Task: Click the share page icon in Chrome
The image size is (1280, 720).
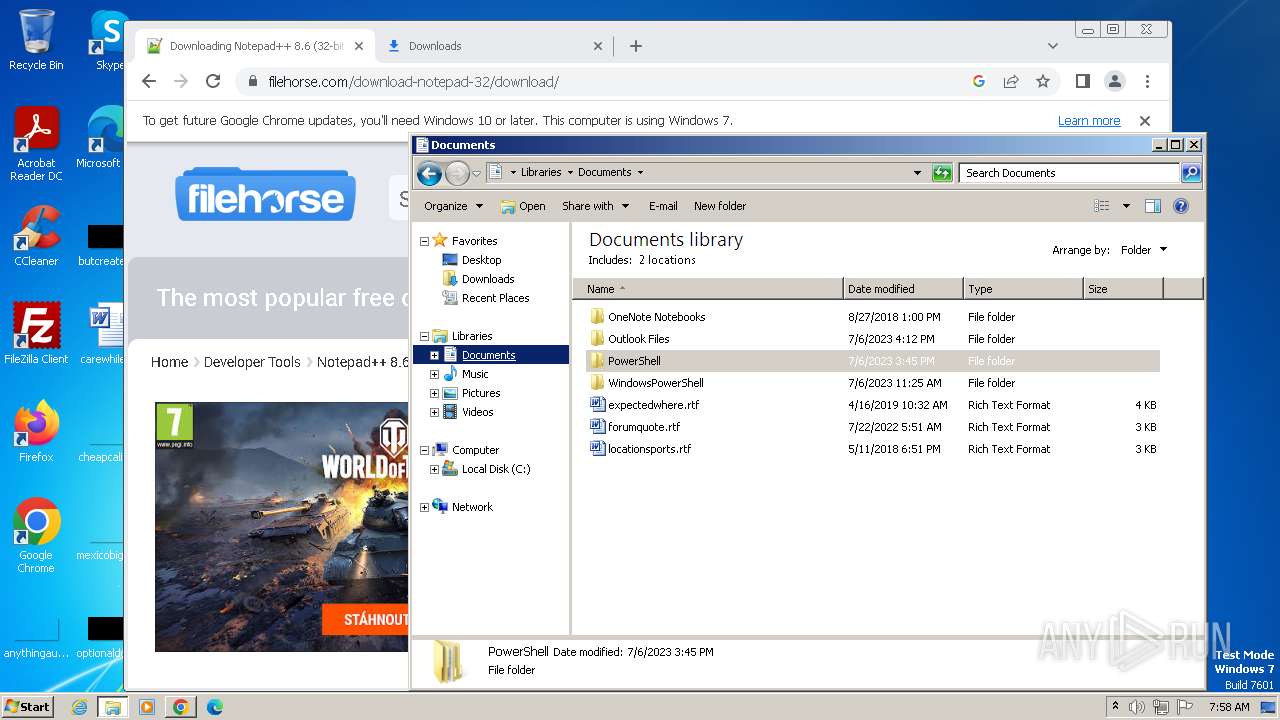Action: pos(1011,81)
